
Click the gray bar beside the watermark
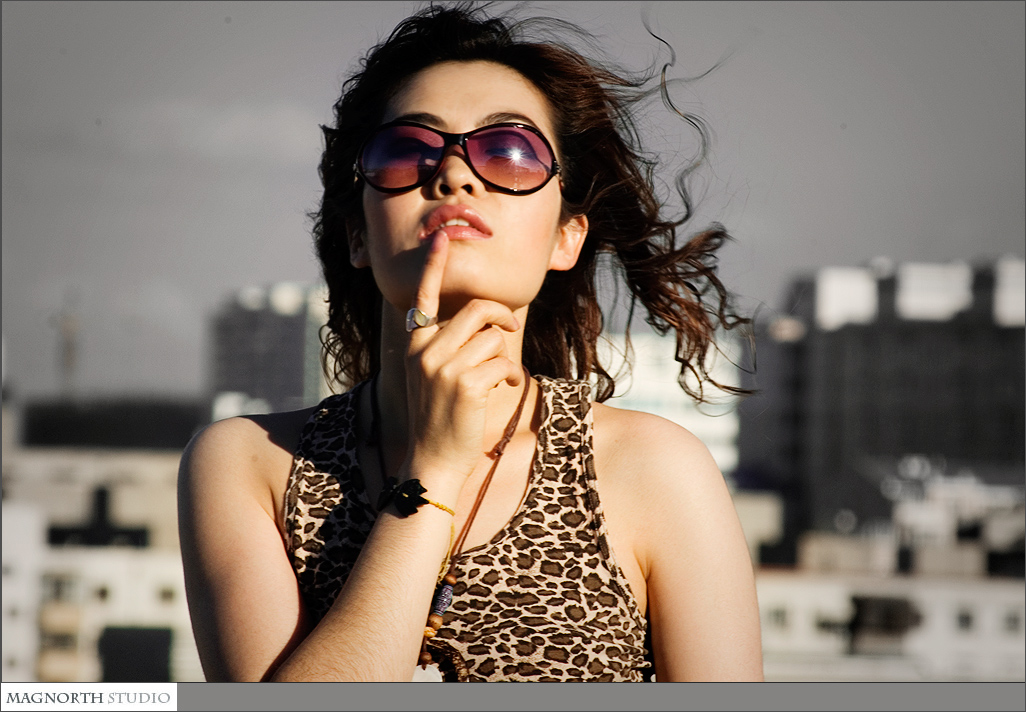pyautogui.click(x=600, y=697)
